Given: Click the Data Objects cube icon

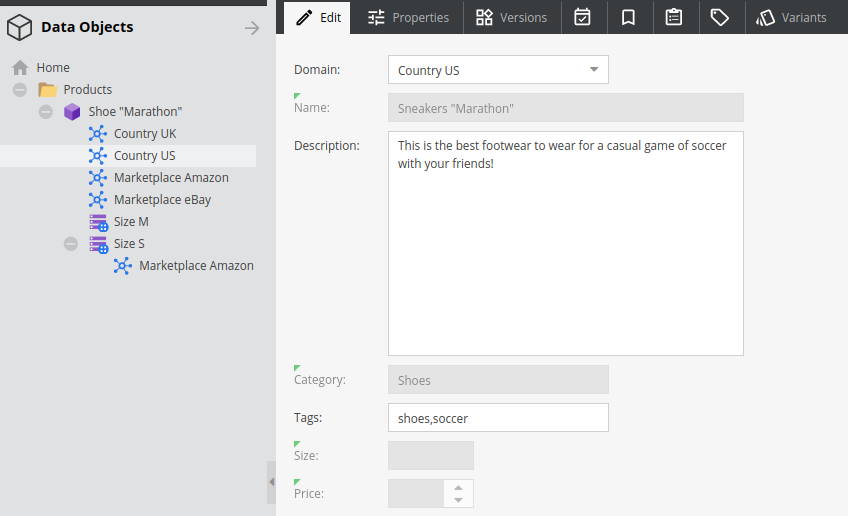Looking at the screenshot, I should (x=19, y=27).
